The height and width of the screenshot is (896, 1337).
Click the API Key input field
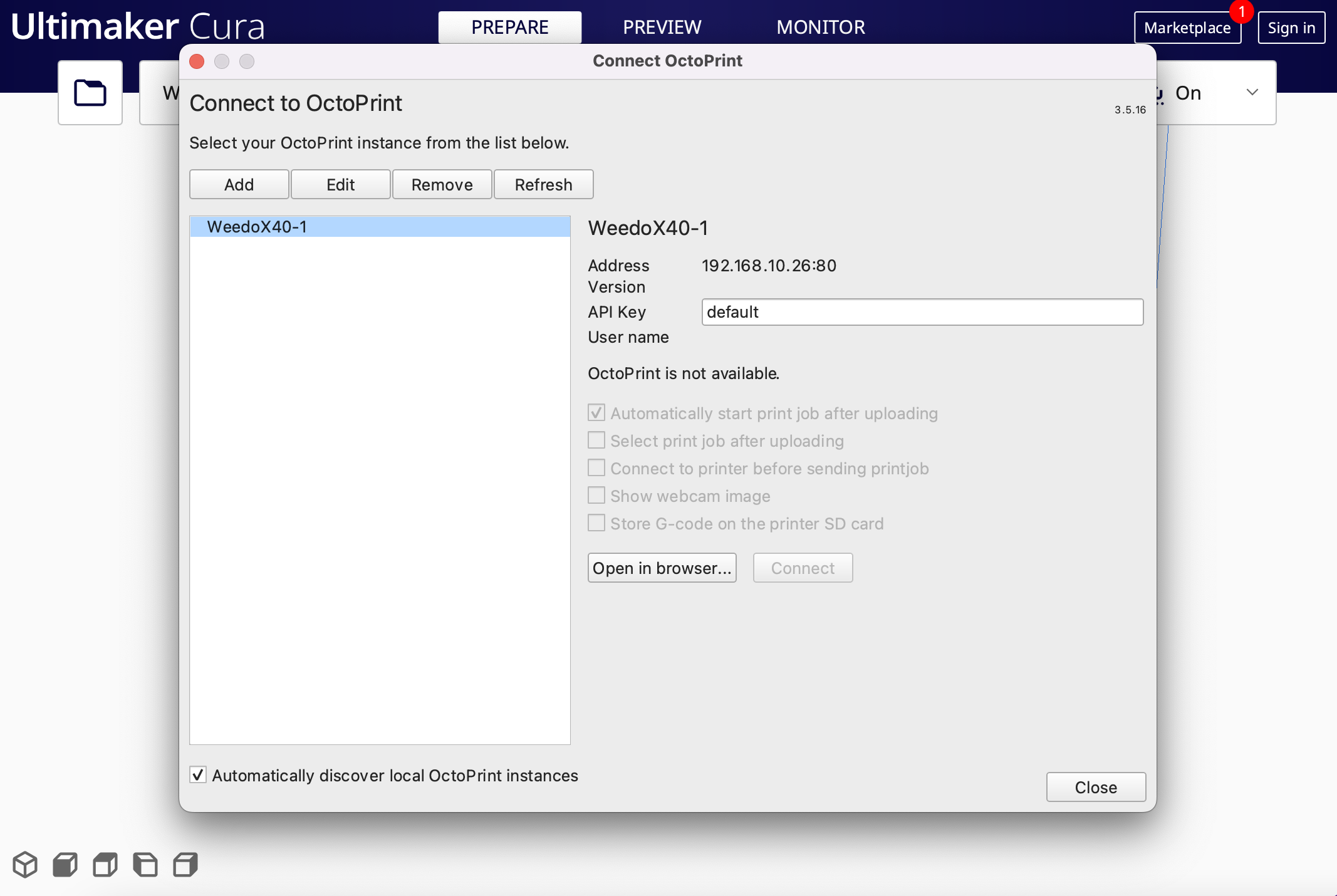(922, 312)
